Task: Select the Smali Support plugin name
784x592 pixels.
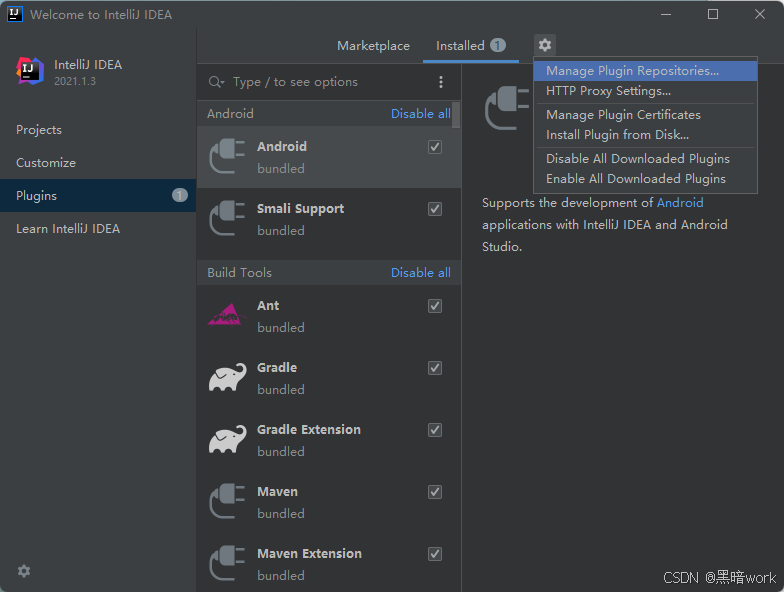Action: coord(300,209)
